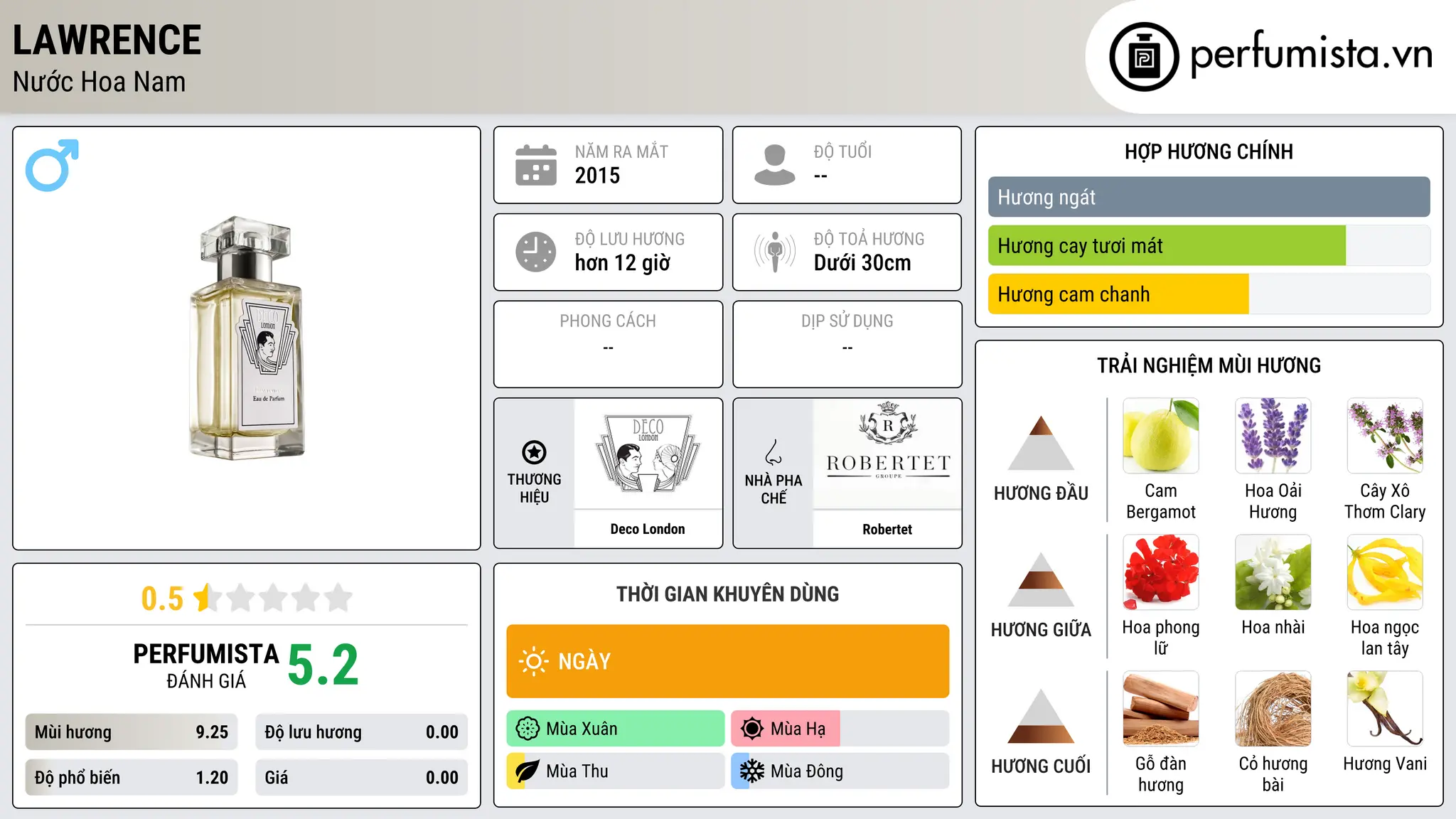Click the Hương giữa pyramid icon
This screenshot has height=819, width=1456.
(x=1041, y=579)
